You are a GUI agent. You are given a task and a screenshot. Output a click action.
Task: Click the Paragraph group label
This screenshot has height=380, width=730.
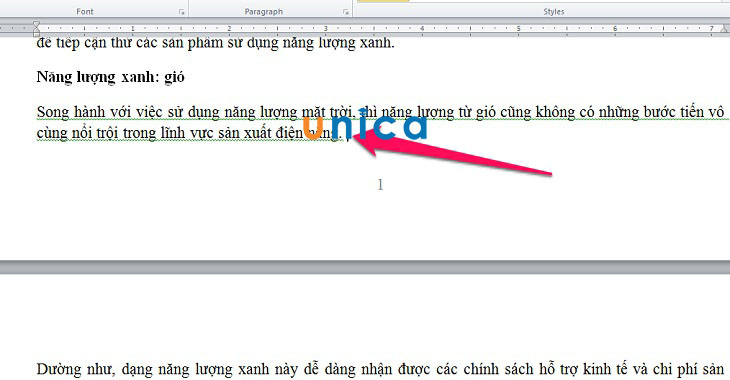coord(264,12)
